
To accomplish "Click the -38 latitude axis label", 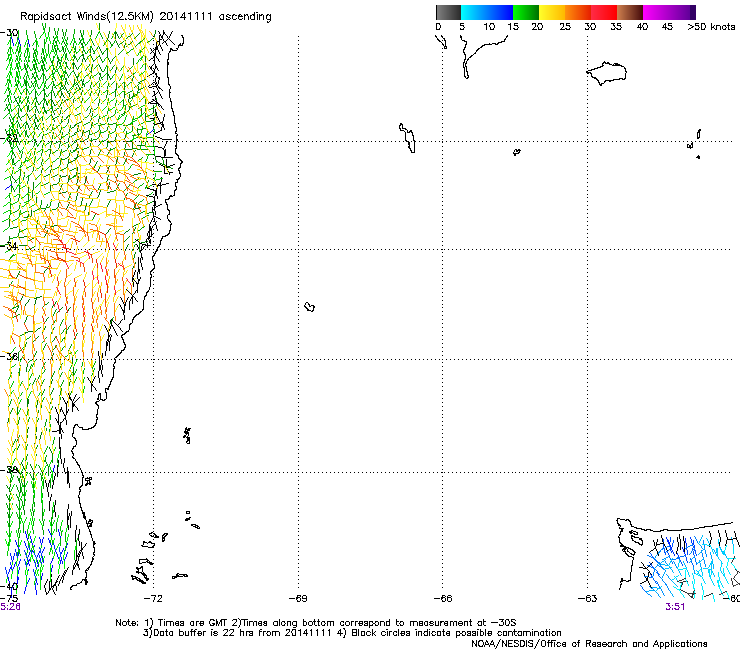I will tap(9, 469).
